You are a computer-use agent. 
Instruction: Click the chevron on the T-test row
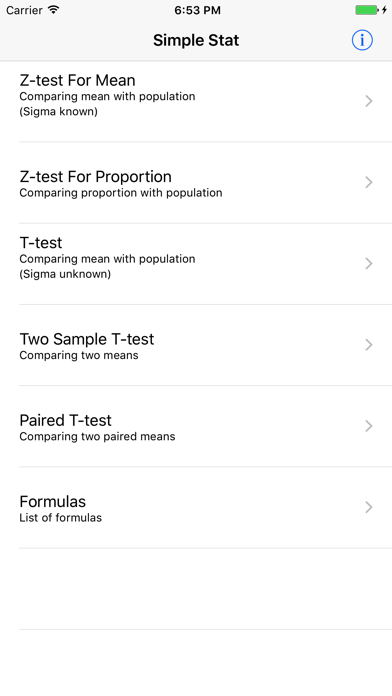point(368,264)
